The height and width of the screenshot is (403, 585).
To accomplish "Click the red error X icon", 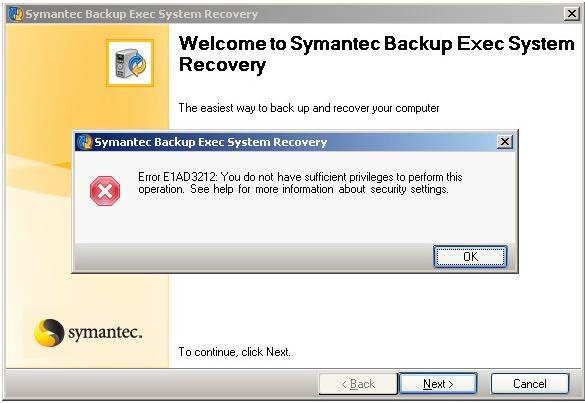I will (105, 191).
